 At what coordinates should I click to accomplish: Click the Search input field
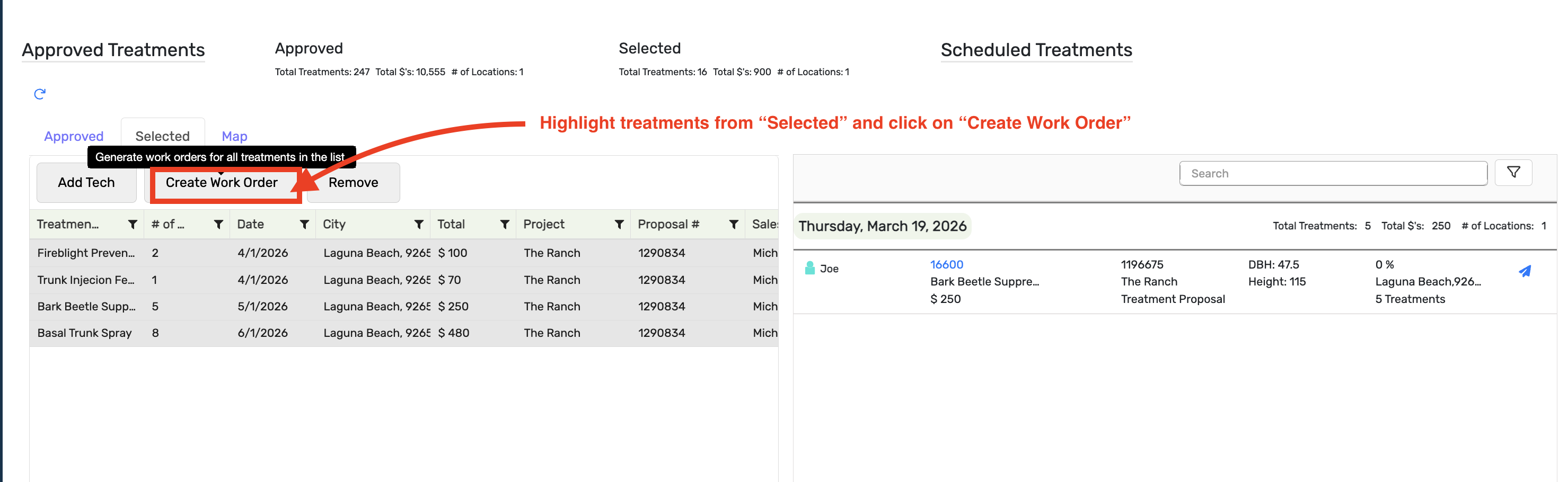click(1333, 173)
